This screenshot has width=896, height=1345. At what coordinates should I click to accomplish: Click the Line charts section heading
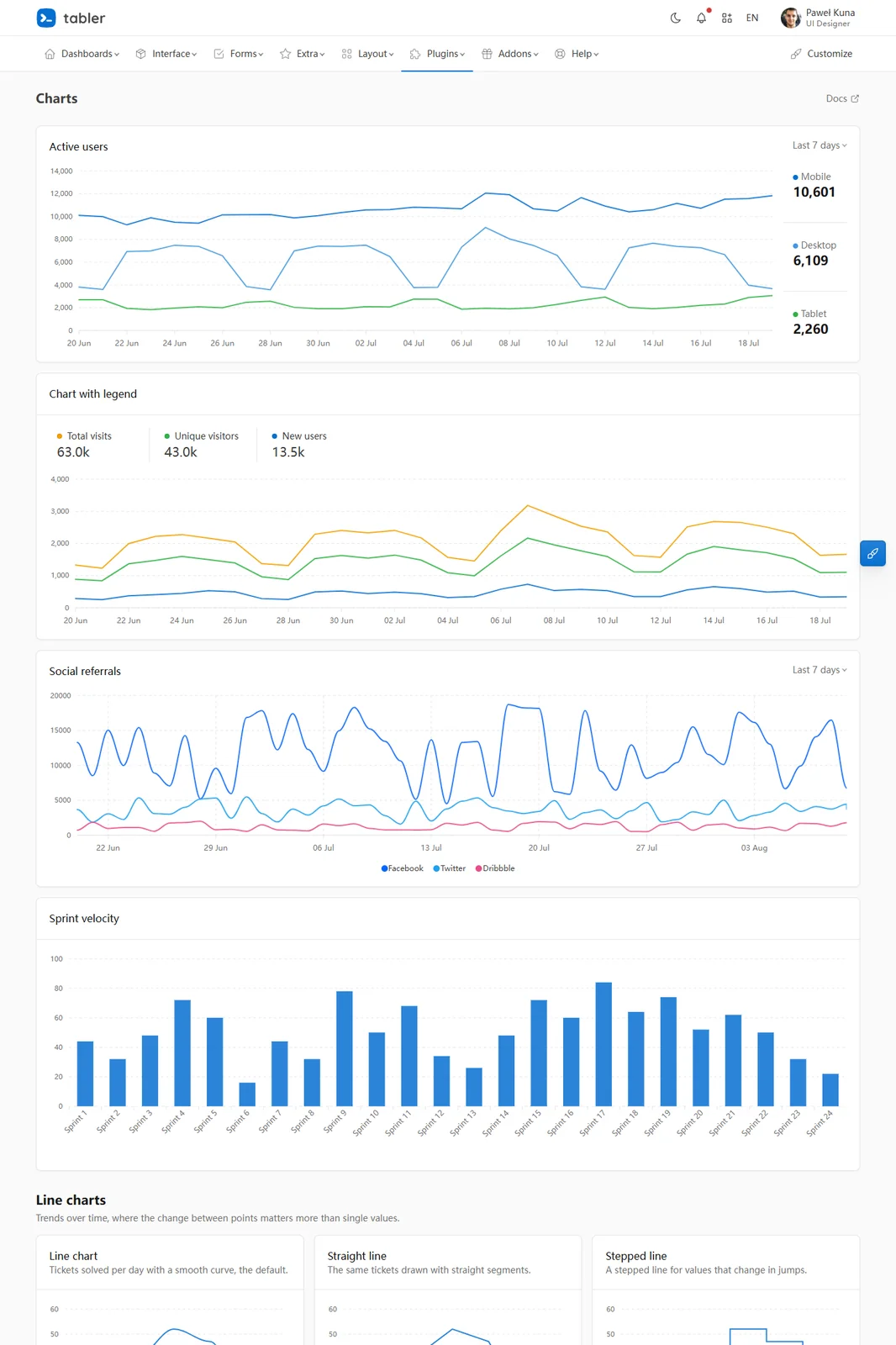pyautogui.click(x=71, y=1200)
